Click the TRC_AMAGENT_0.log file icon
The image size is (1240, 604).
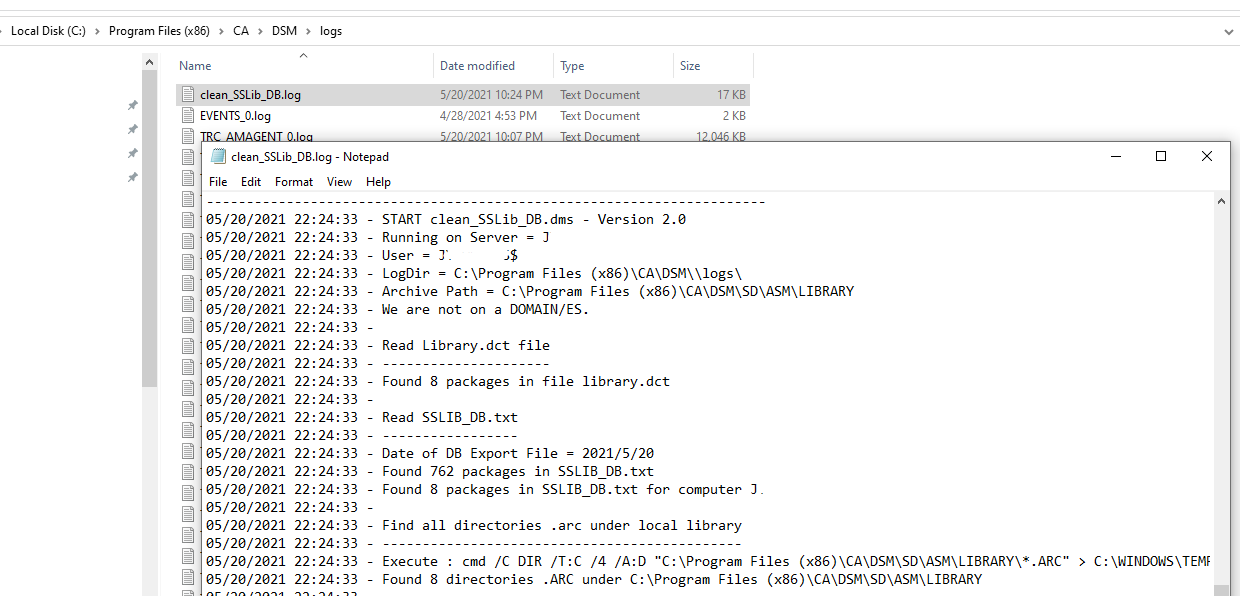(187, 136)
